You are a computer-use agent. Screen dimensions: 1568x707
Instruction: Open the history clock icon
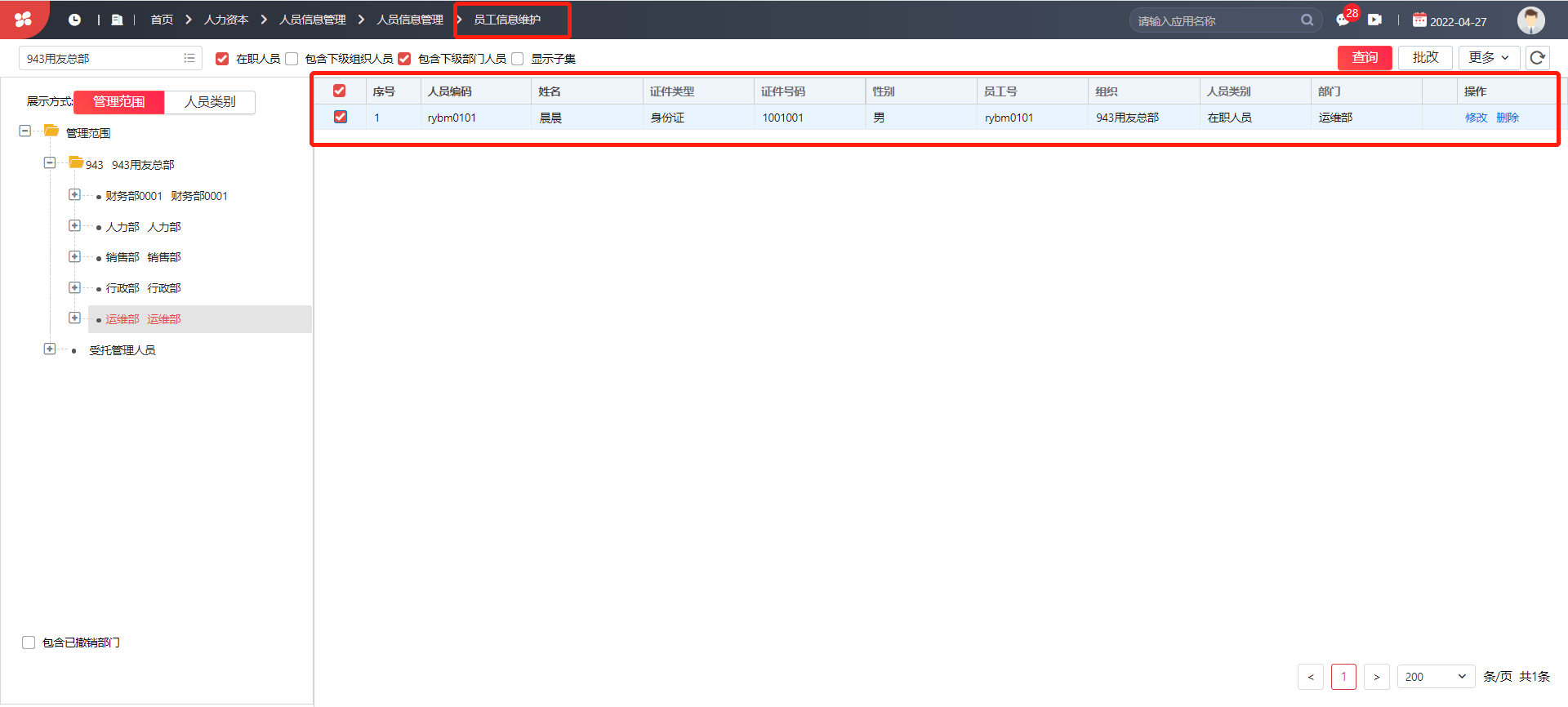point(74,20)
